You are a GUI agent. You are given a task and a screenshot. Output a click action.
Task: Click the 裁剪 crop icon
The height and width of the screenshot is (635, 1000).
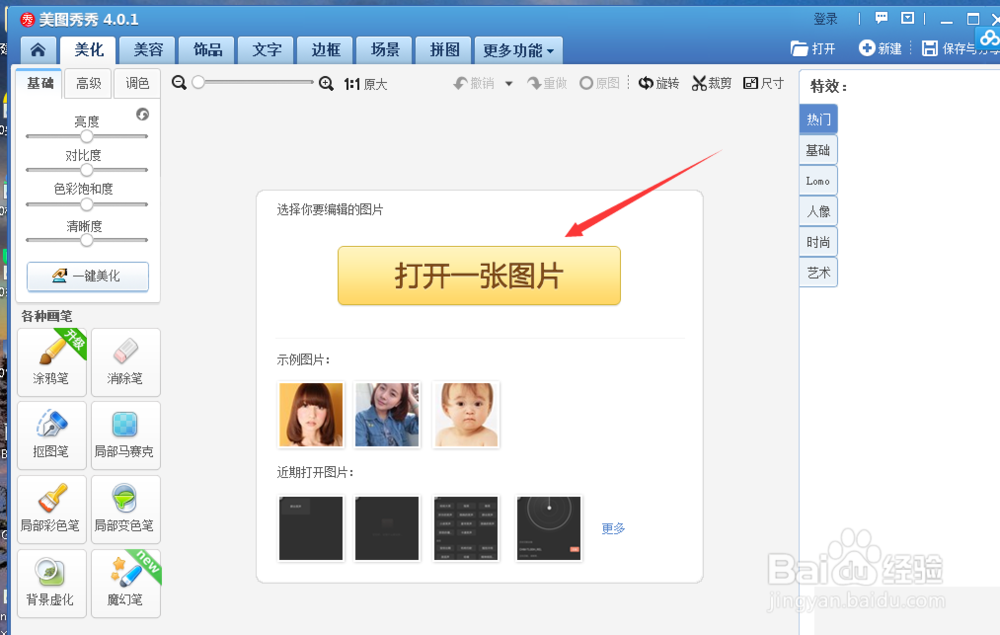point(711,84)
